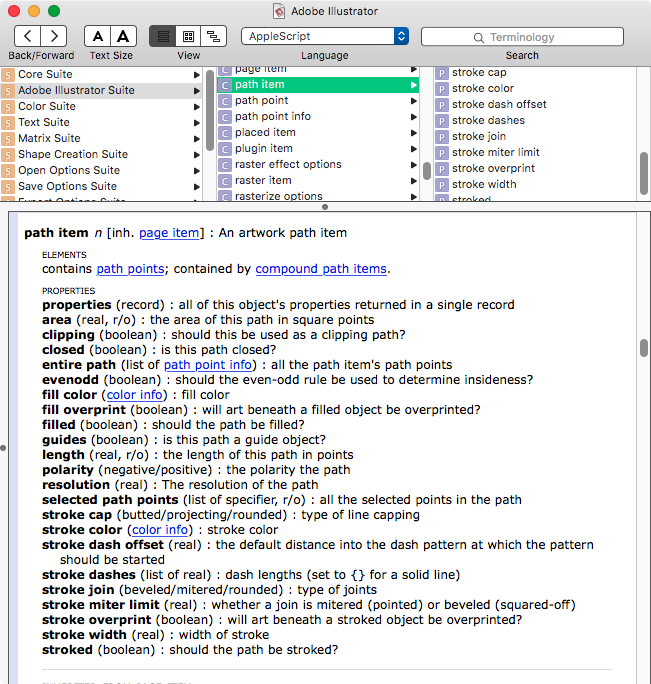The image size is (651, 684).
Task: Select raster item class
Action: click(318, 181)
